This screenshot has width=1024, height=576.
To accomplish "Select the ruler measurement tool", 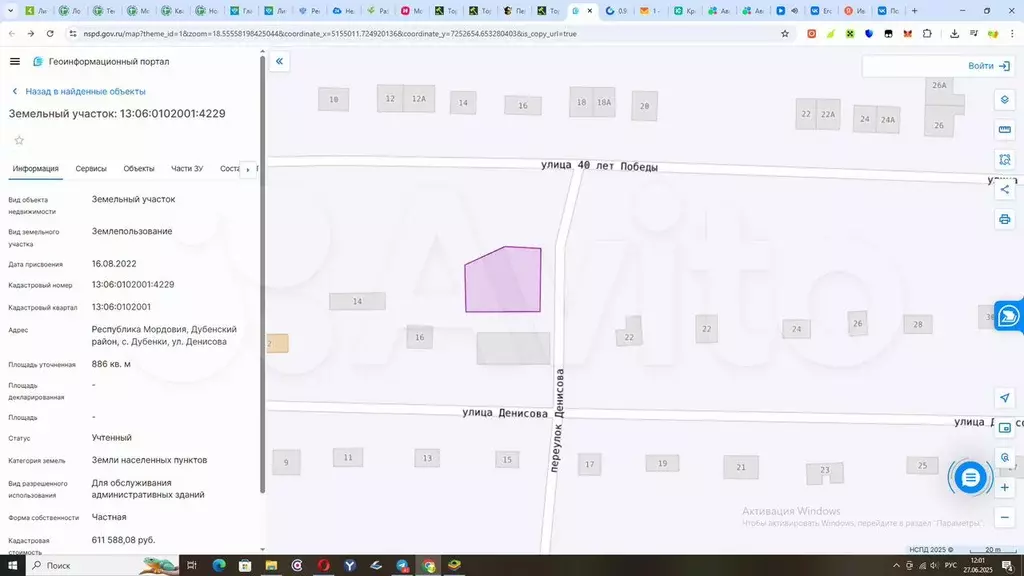I will tap(1004, 129).
